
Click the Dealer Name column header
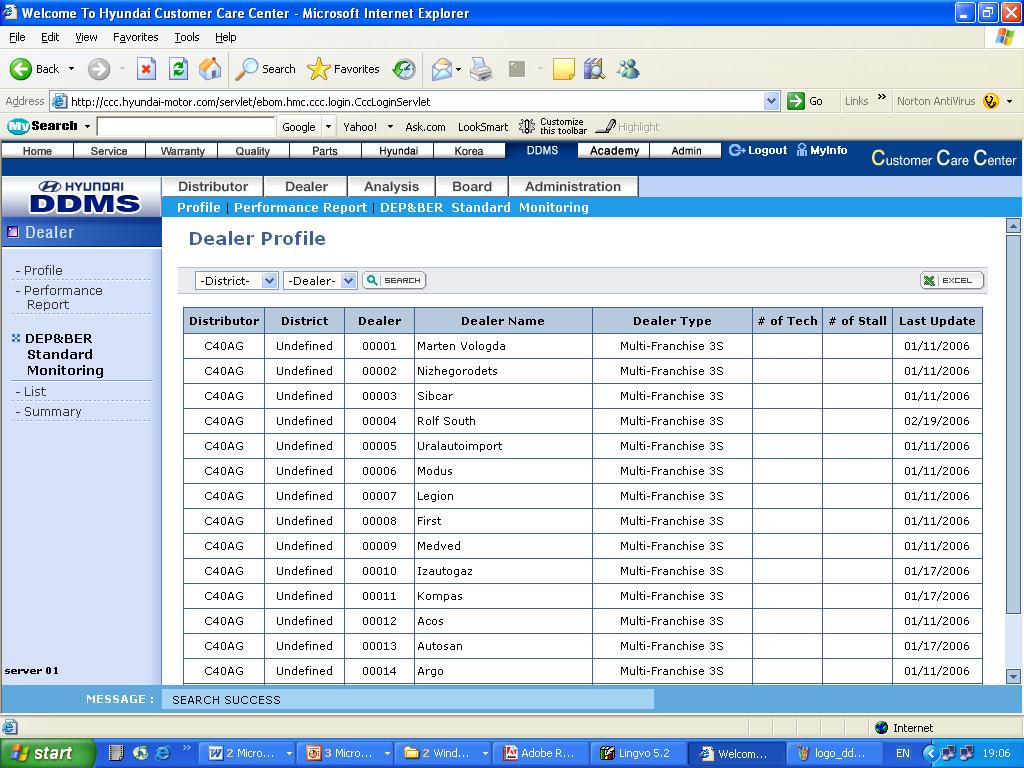pyautogui.click(x=503, y=321)
